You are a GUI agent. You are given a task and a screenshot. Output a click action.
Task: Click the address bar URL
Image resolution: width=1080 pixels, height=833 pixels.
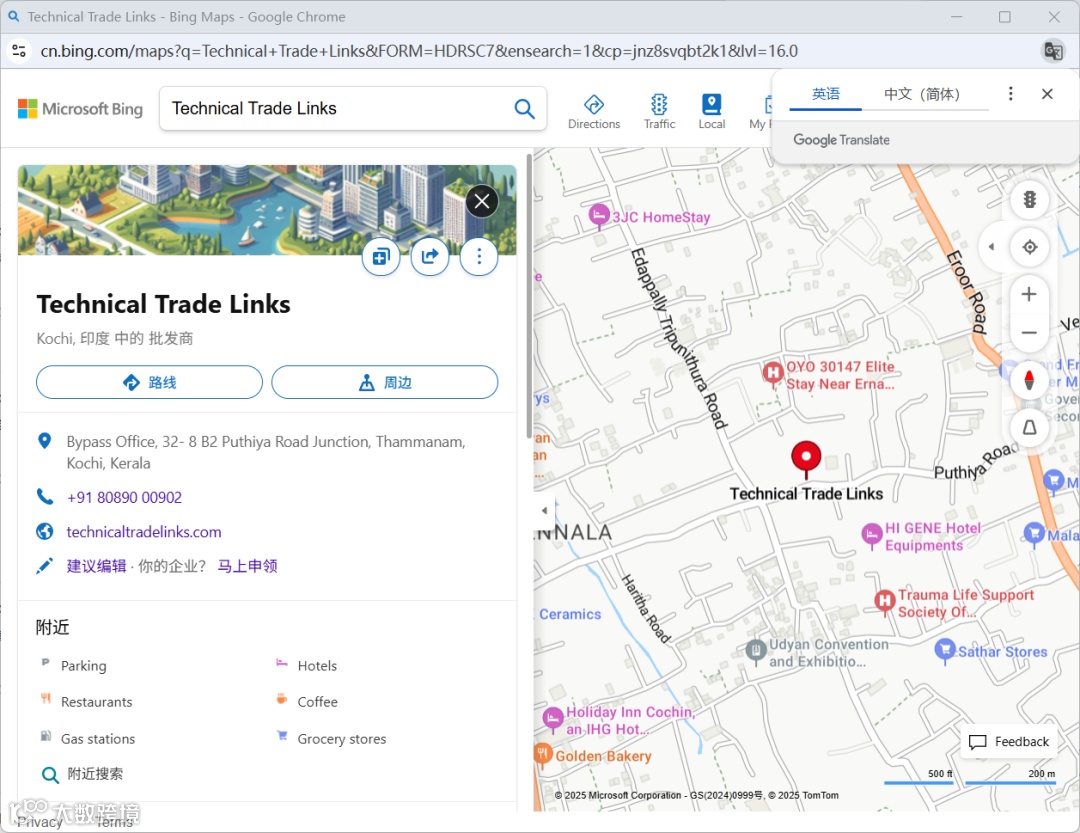[419, 51]
